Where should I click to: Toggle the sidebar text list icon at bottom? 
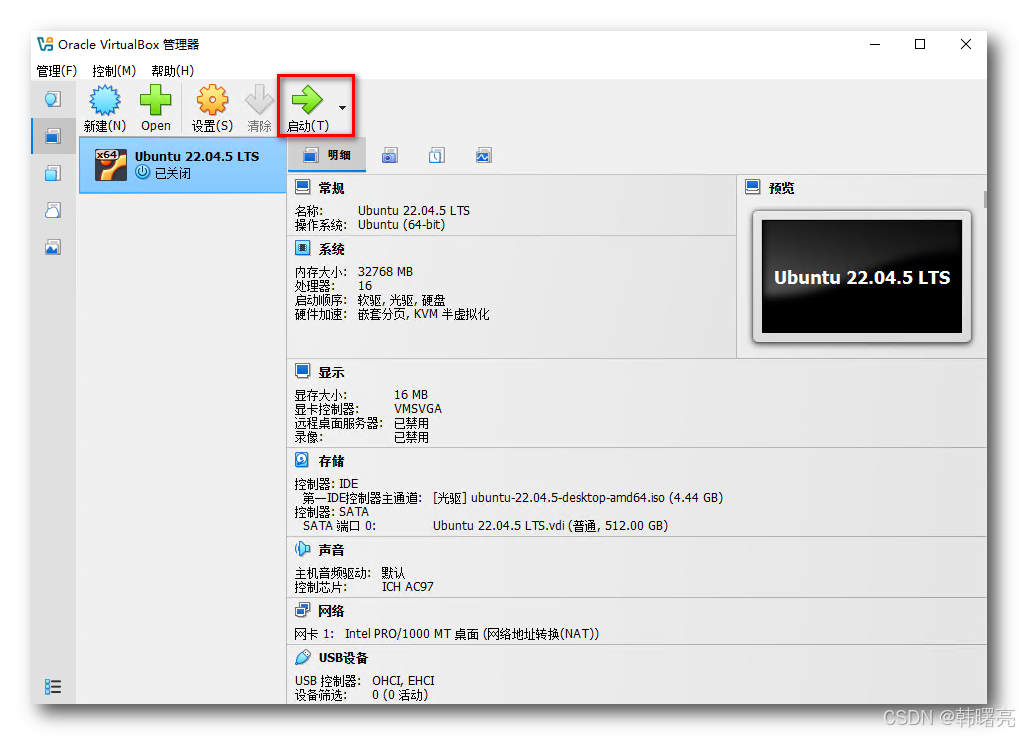(53, 687)
